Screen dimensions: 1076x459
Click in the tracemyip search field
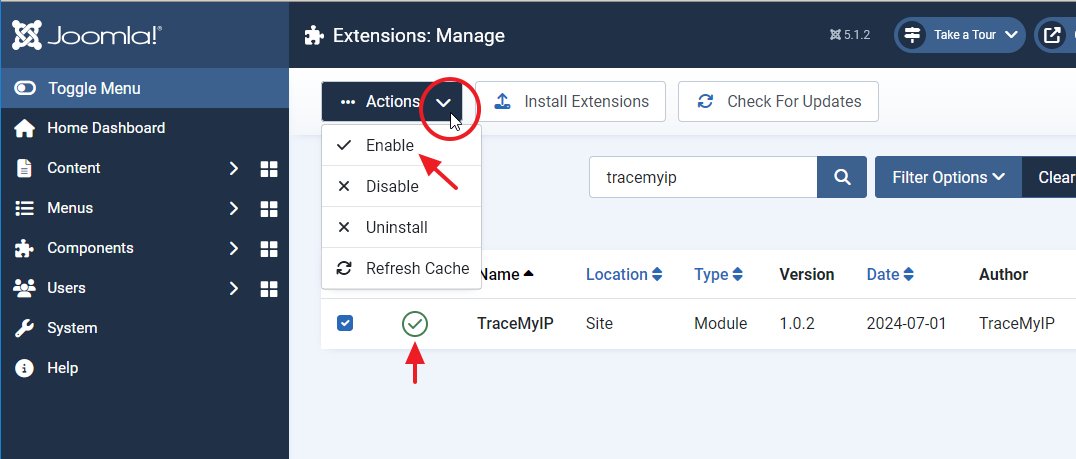tap(702, 177)
